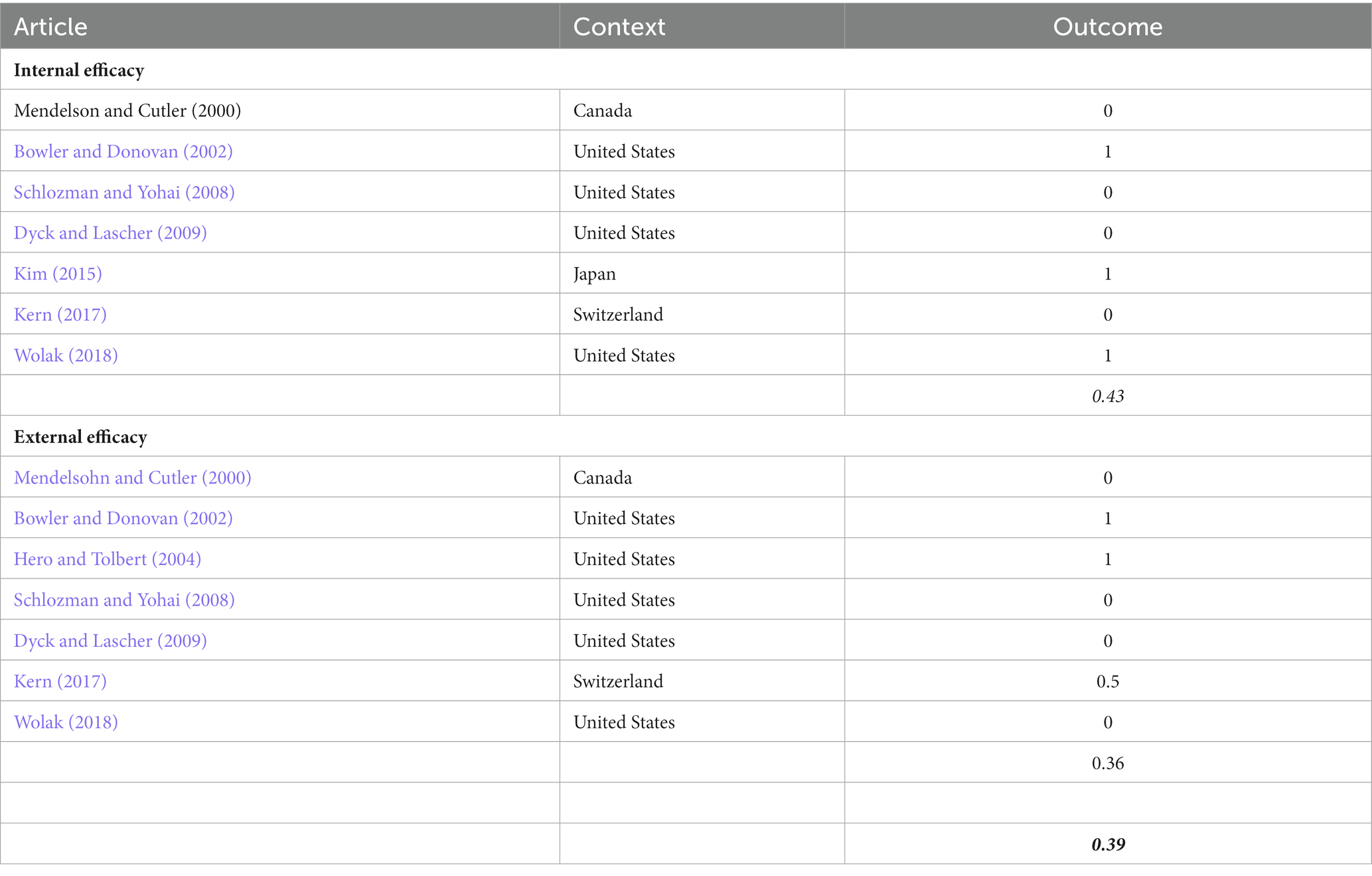
Task: Click the Context column header
Action: (x=619, y=27)
